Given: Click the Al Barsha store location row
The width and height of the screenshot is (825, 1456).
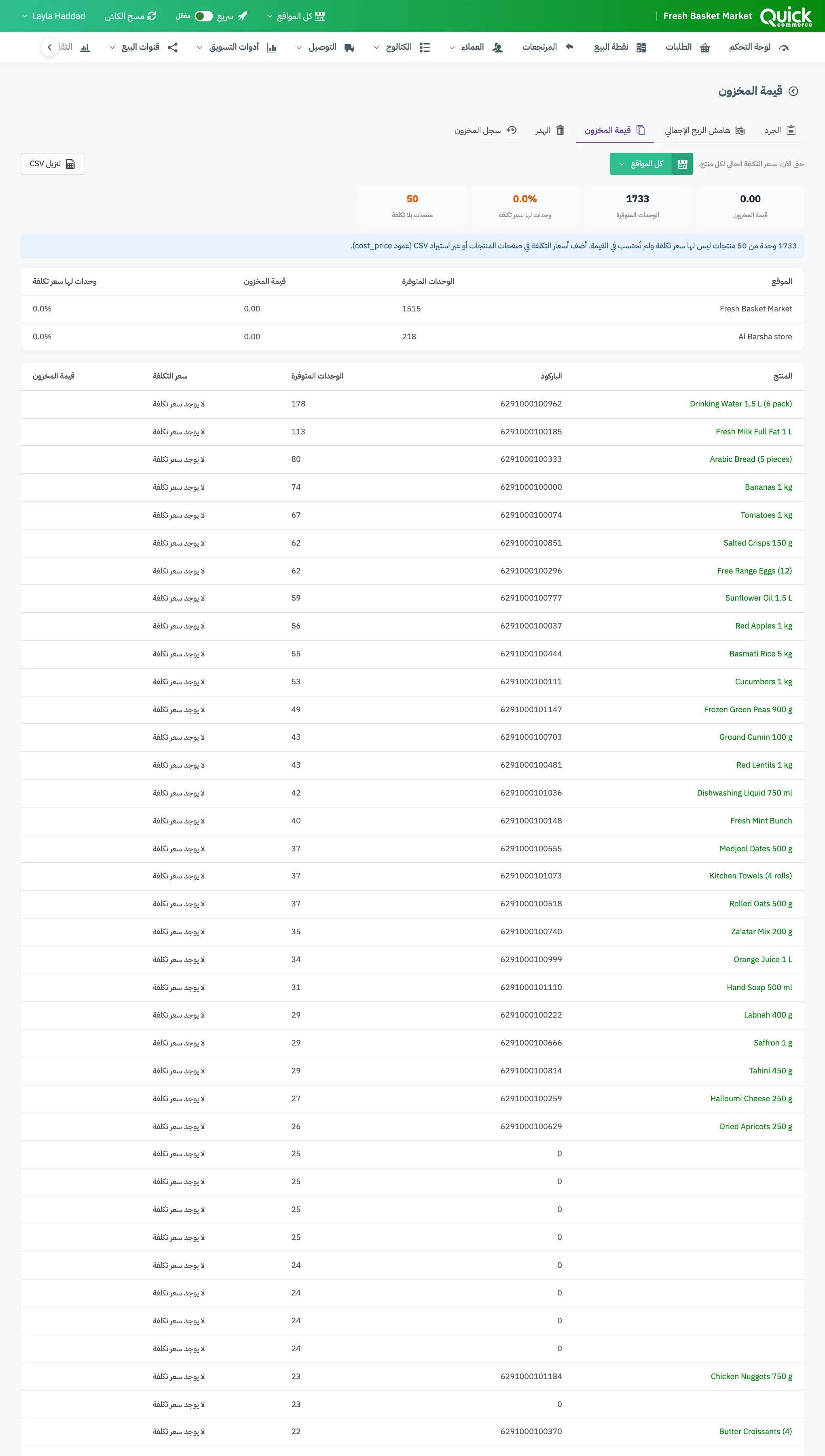Looking at the screenshot, I should (412, 336).
